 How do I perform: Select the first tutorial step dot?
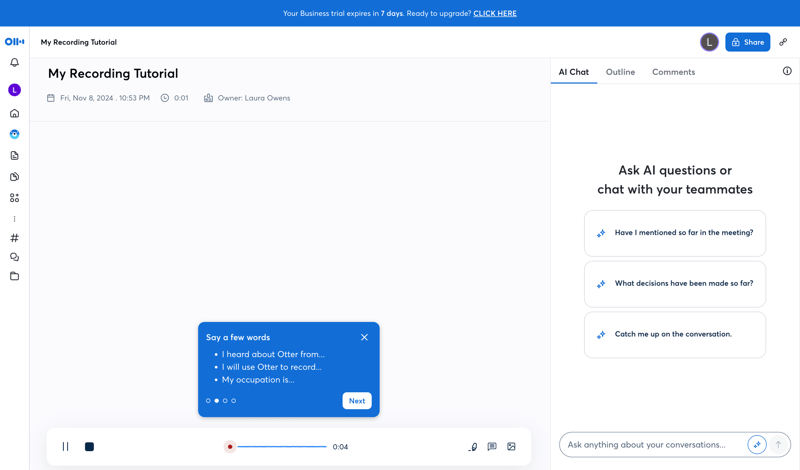coord(208,401)
